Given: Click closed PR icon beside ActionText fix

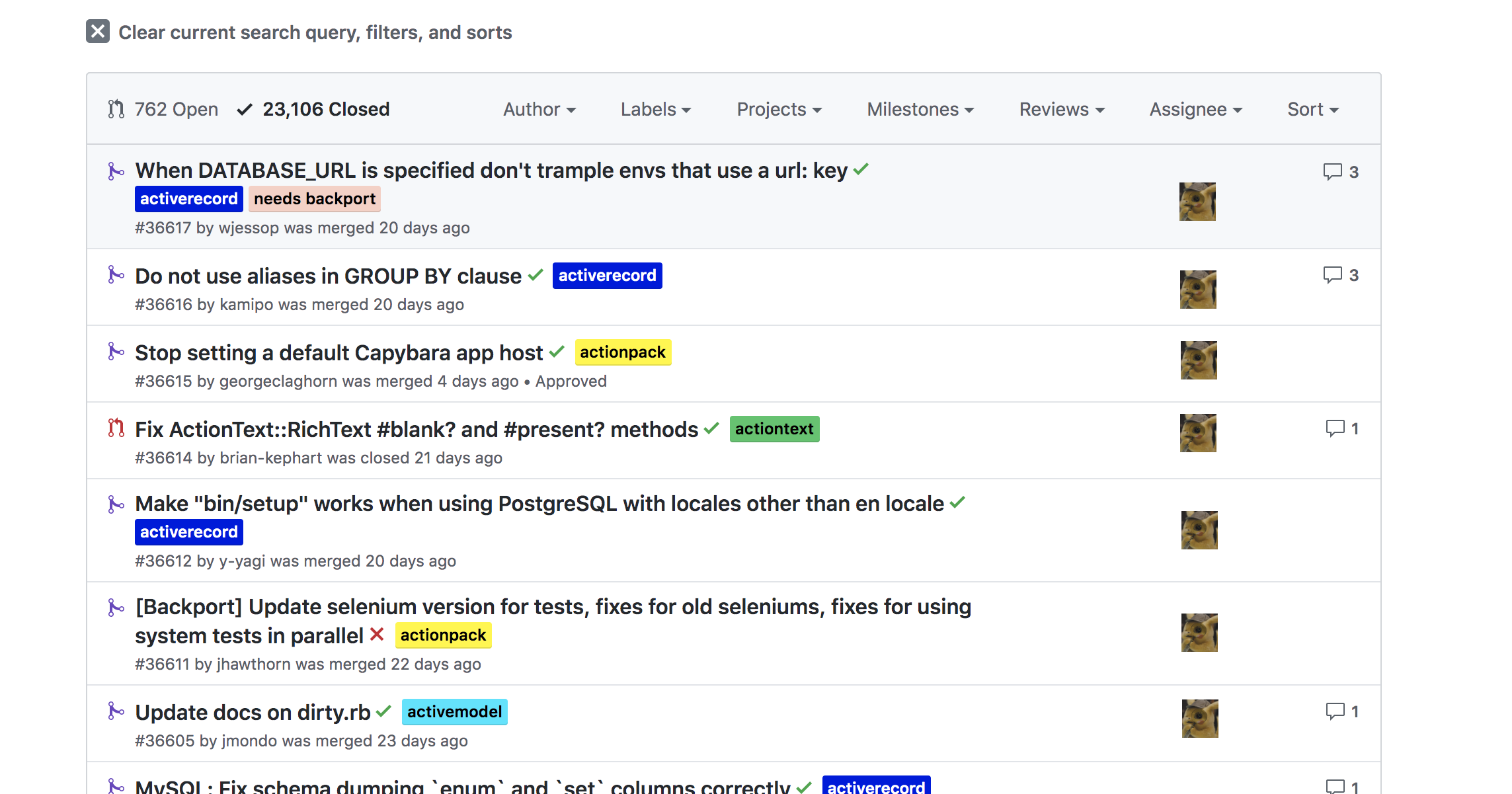Looking at the screenshot, I should click(116, 428).
